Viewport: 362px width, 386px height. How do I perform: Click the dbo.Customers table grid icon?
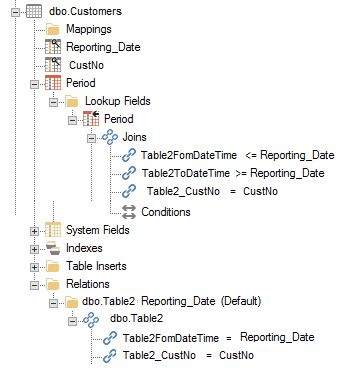pyautogui.click(x=34, y=11)
